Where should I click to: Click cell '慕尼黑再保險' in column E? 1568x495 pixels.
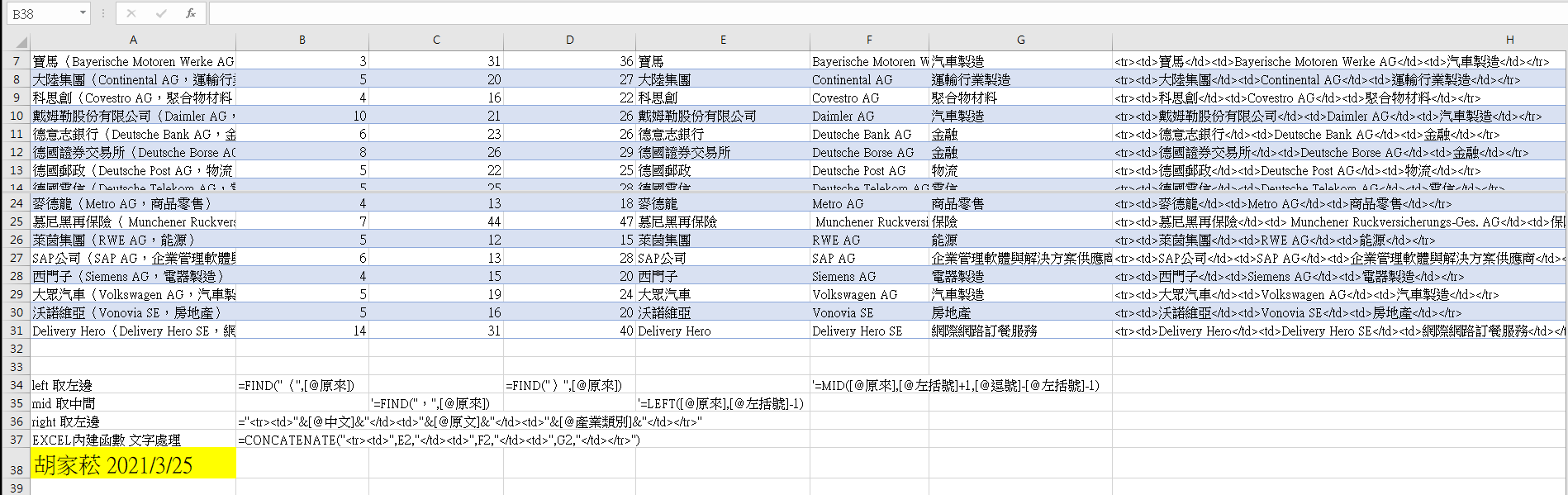723,221
